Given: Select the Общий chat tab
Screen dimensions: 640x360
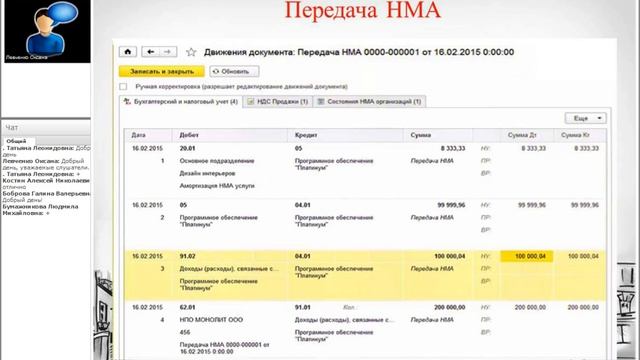Looking at the screenshot, I should pyautogui.click(x=16, y=141).
